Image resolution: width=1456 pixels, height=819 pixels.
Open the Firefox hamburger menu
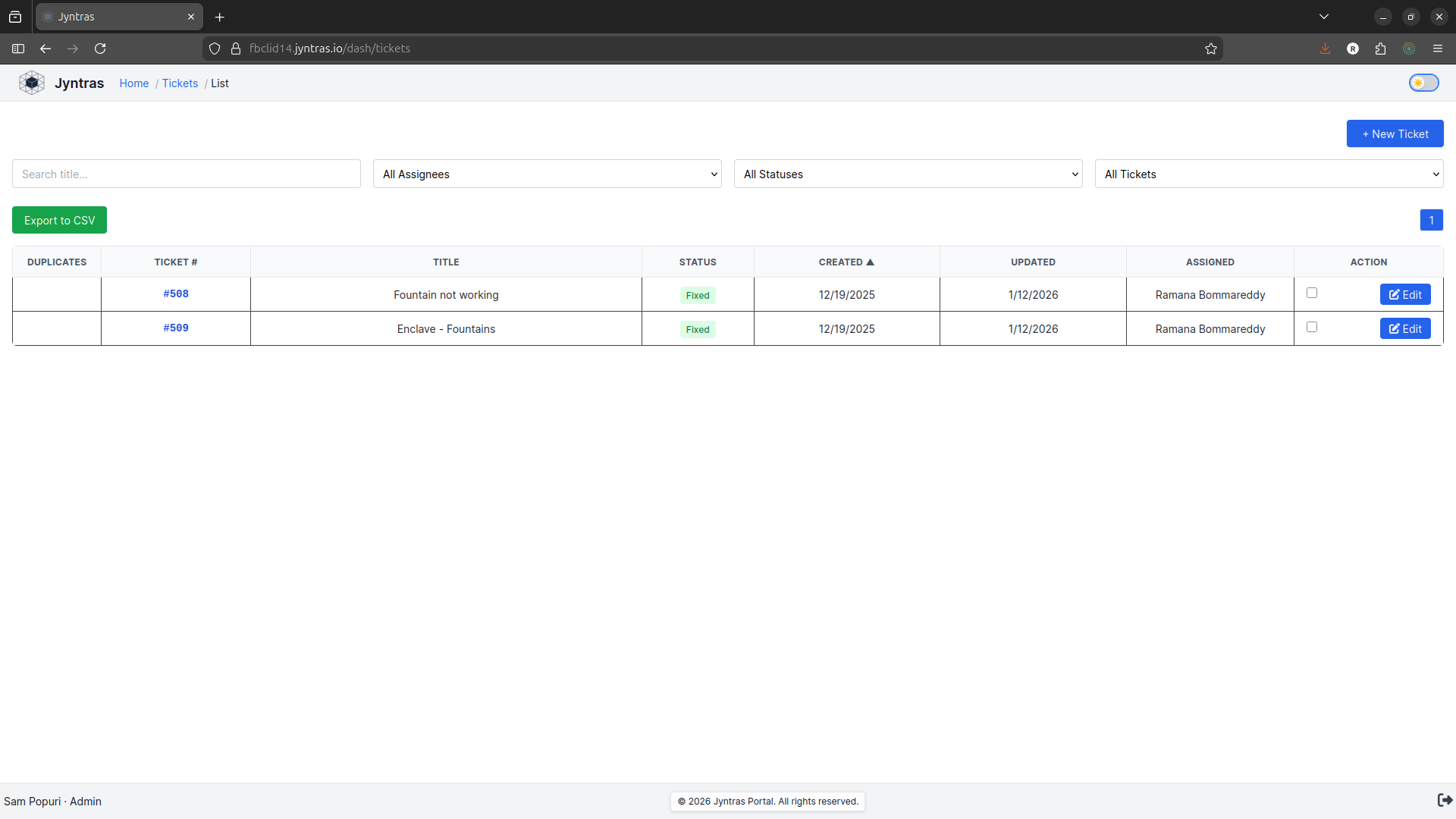1437,49
